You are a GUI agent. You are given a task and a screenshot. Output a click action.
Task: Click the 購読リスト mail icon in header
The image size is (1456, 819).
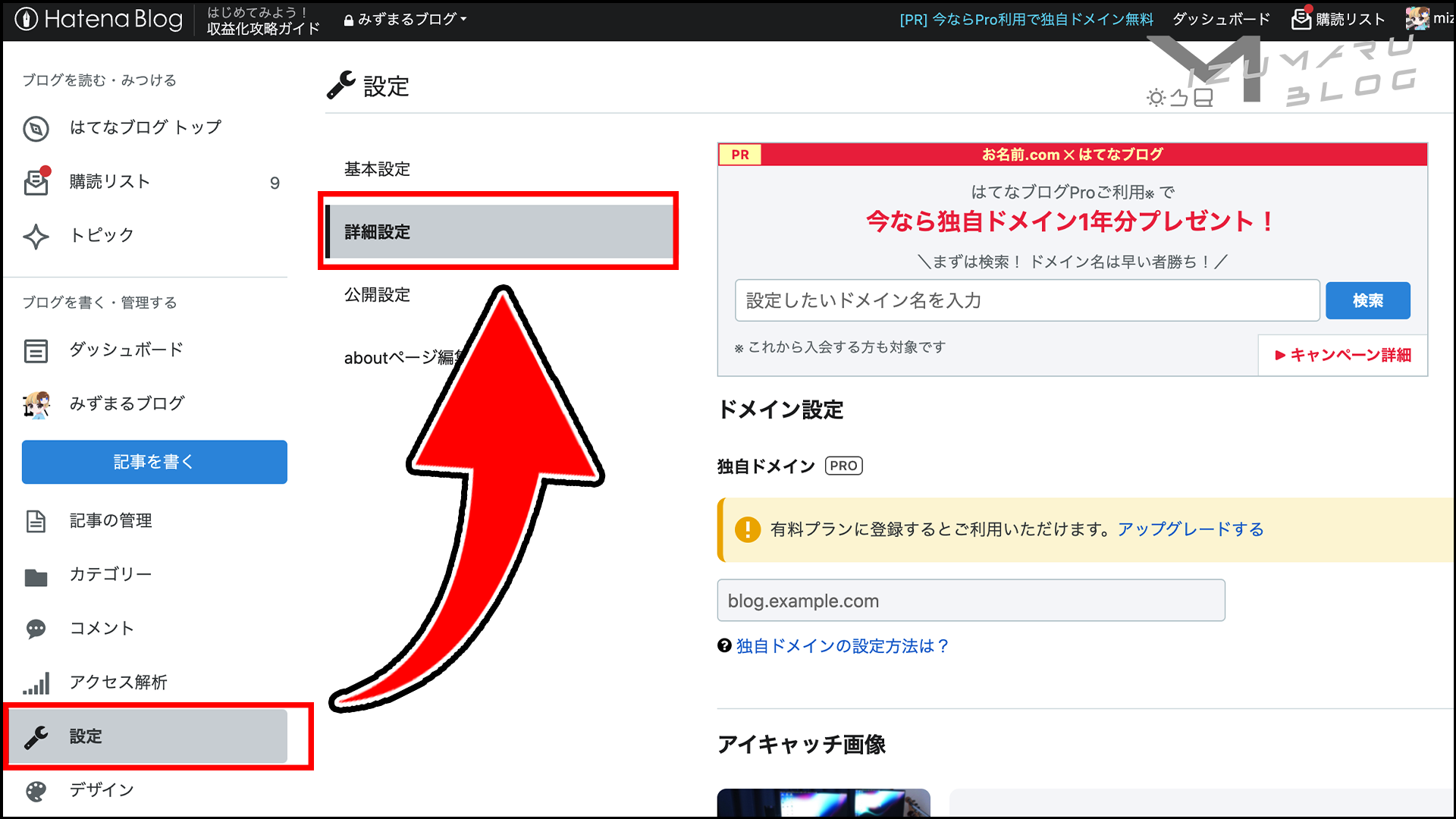point(1301,19)
